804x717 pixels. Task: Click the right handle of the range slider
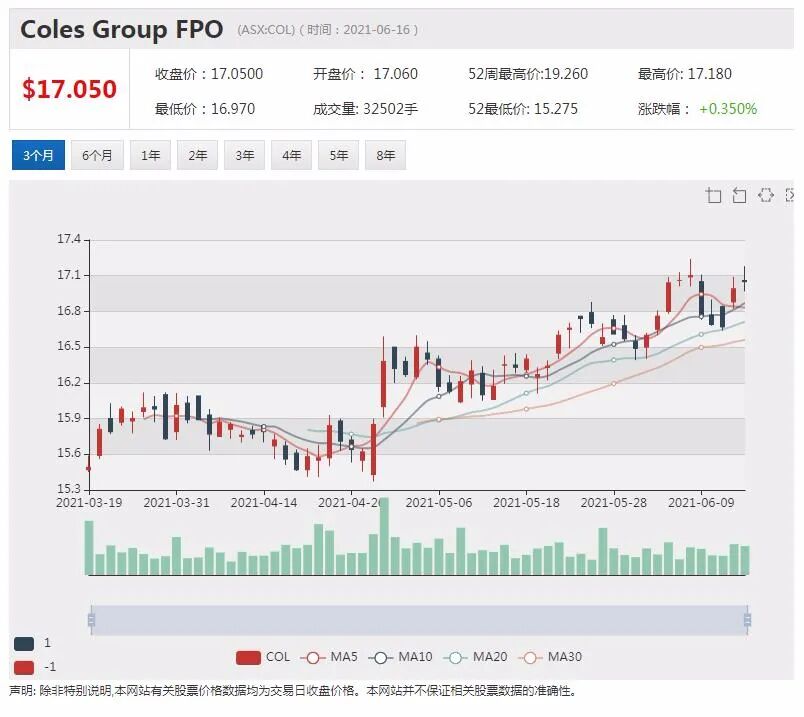[x=747, y=620]
